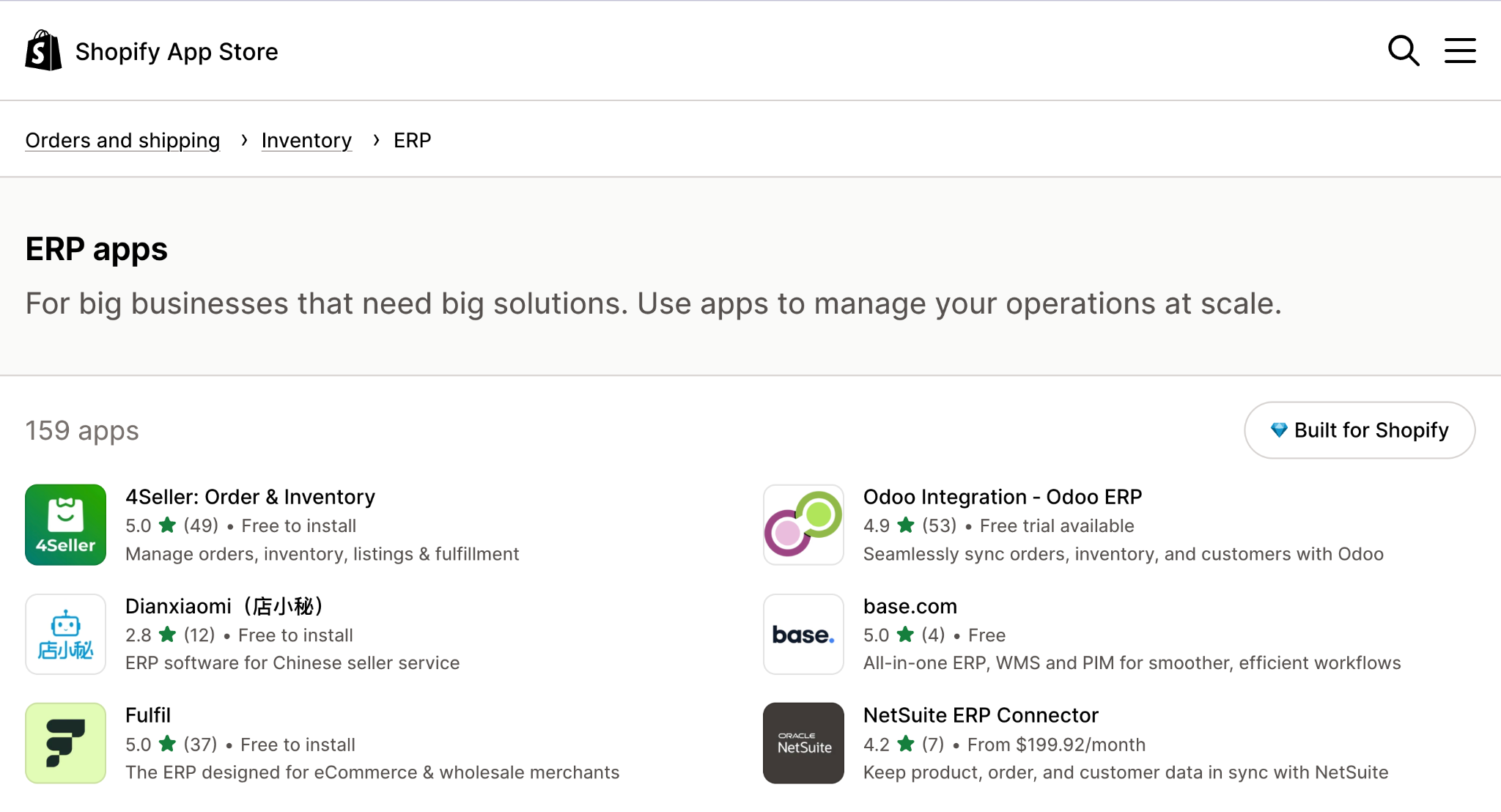Open base.com app icon
Image resolution: width=1501 pixels, height=812 pixels.
(x=803, y=634)
